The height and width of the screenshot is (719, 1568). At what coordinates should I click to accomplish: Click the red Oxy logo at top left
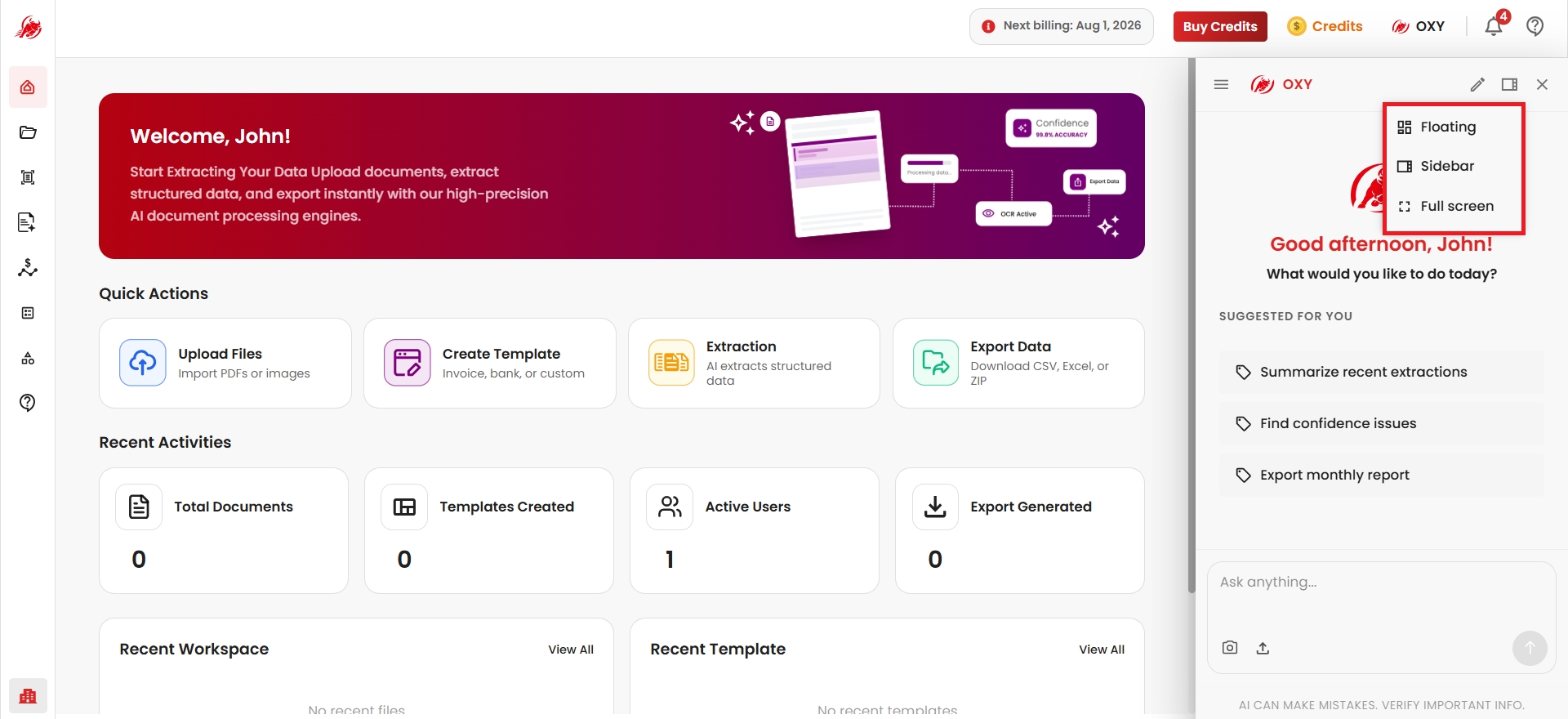(x=29, y=28)
